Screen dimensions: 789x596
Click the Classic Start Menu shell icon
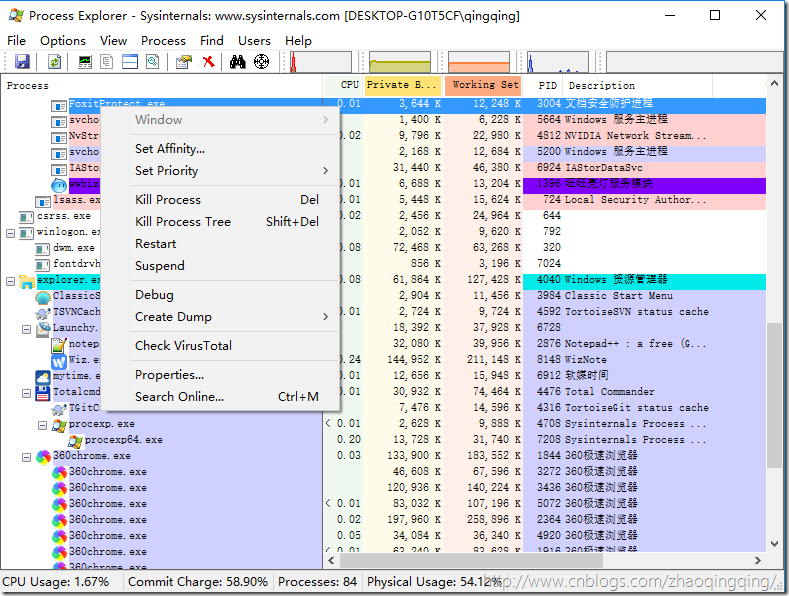(x=43, y=297)
